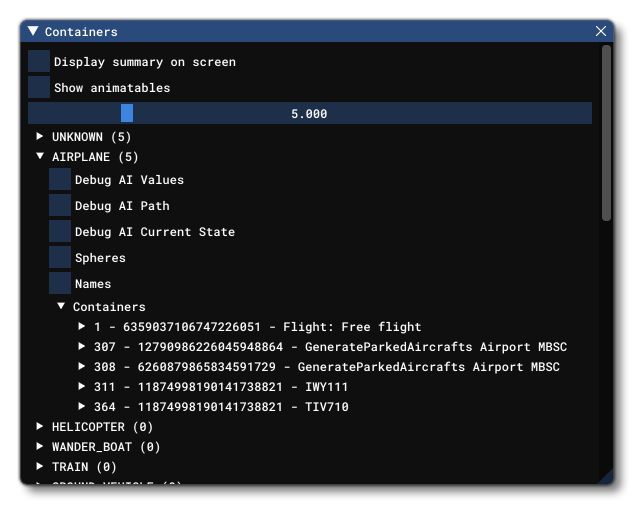Close the Containers window
The image size is (634, 505).
click(x=600, y=31)
